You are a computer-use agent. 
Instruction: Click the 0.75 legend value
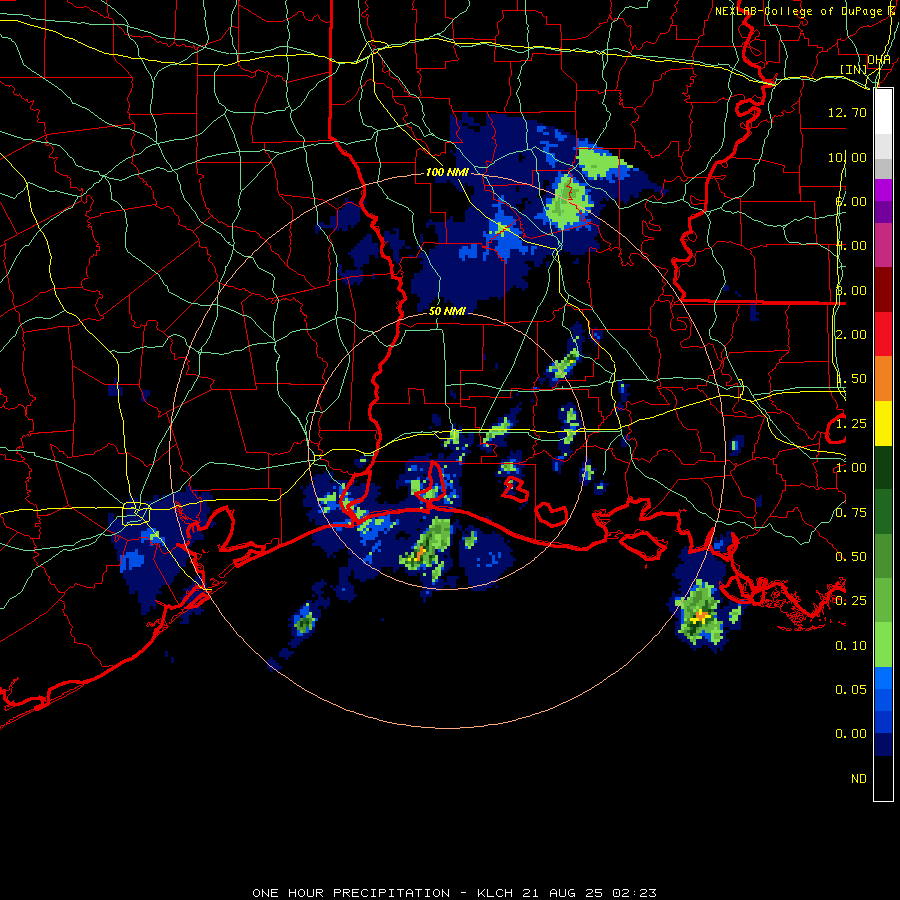(x=851, y=513)
